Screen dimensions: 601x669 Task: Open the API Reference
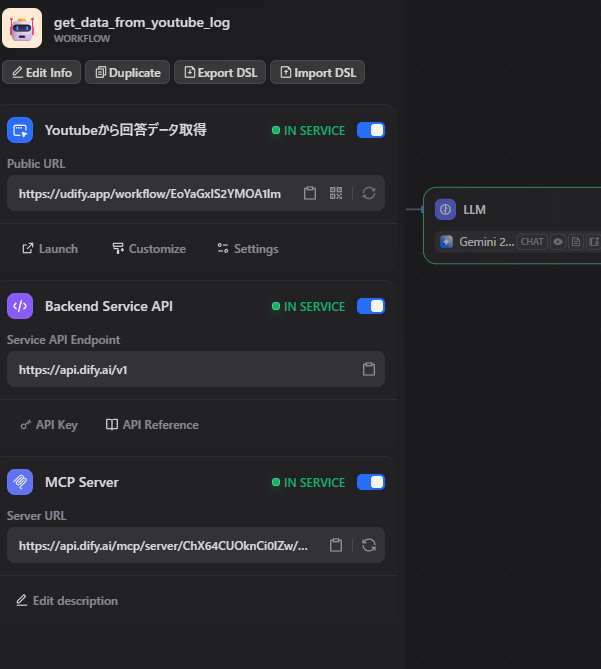(152, 425)
